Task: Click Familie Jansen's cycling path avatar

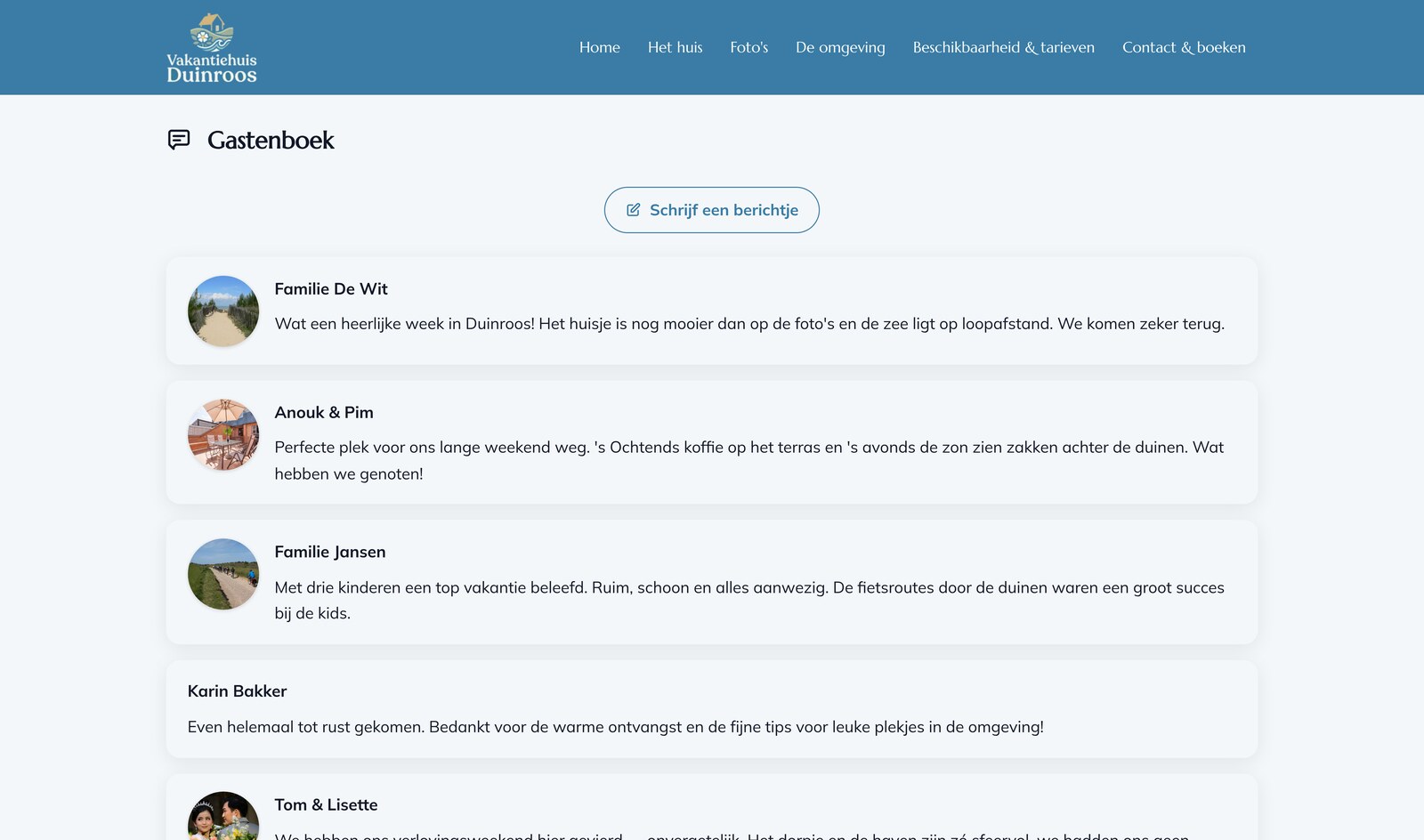Action: pos(223,574)
